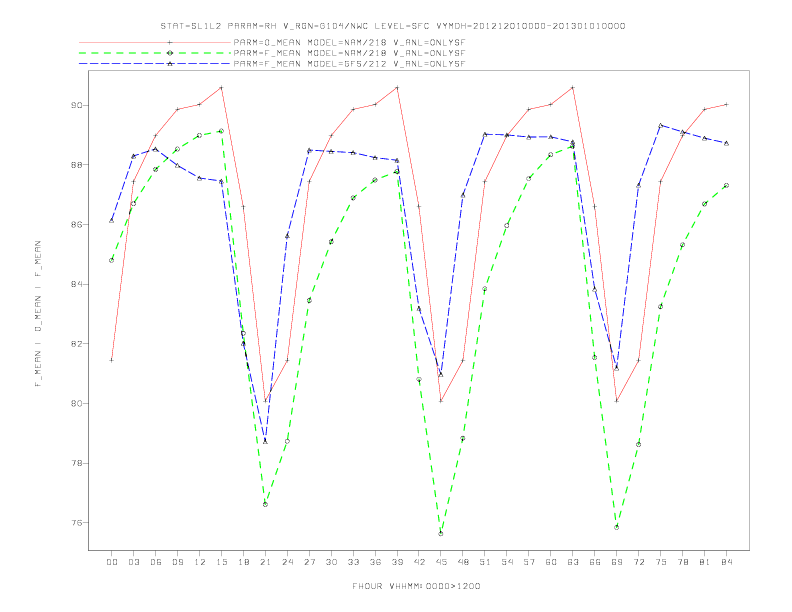Image resolution: width=792 pixels, height=612 pixels.
Task: Click x-axis tick label 24
Action: [x=287, y=562]
